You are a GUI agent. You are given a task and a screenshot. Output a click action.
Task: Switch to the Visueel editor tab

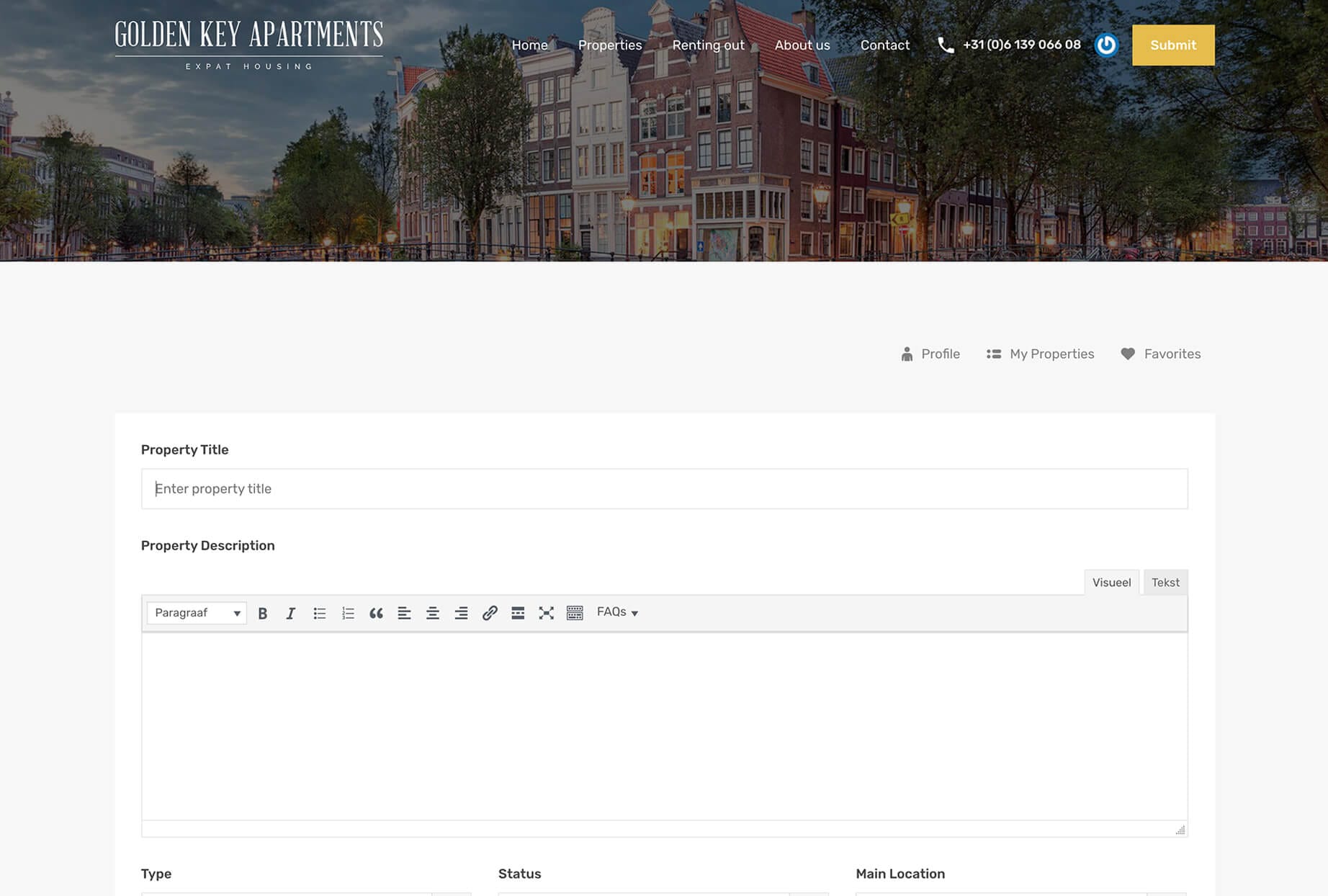pyautogui.click(x=1111, y=582)
